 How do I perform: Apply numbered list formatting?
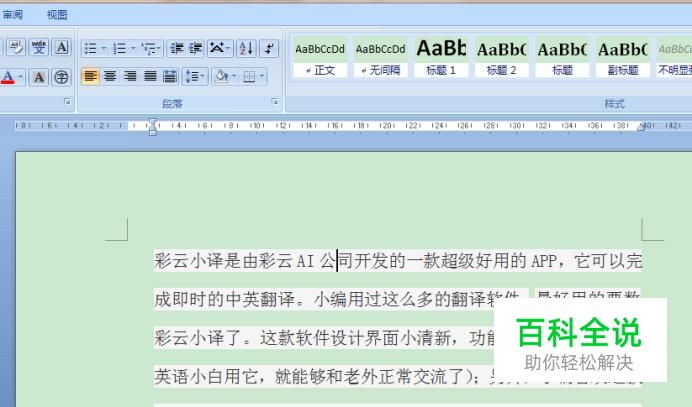pos(119,48)
